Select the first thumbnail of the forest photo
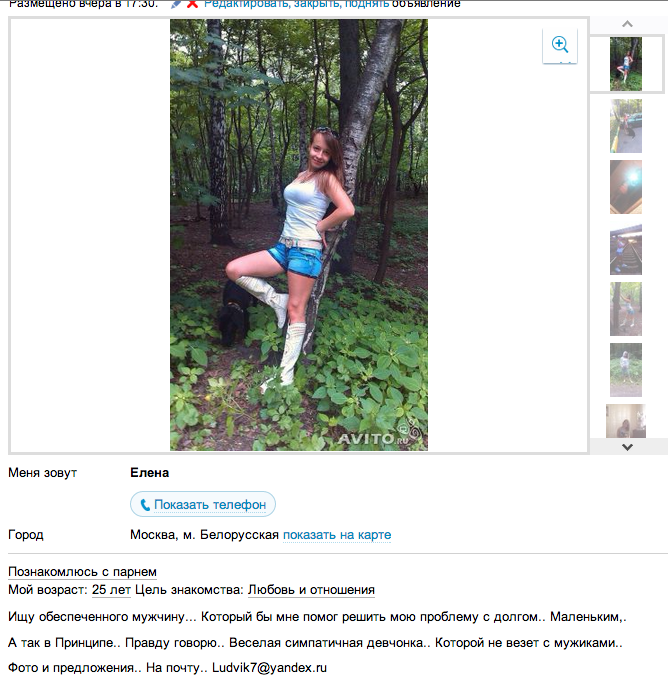This screenshot has width=668, height=700. pyautogui.click(x=626, y=64)
